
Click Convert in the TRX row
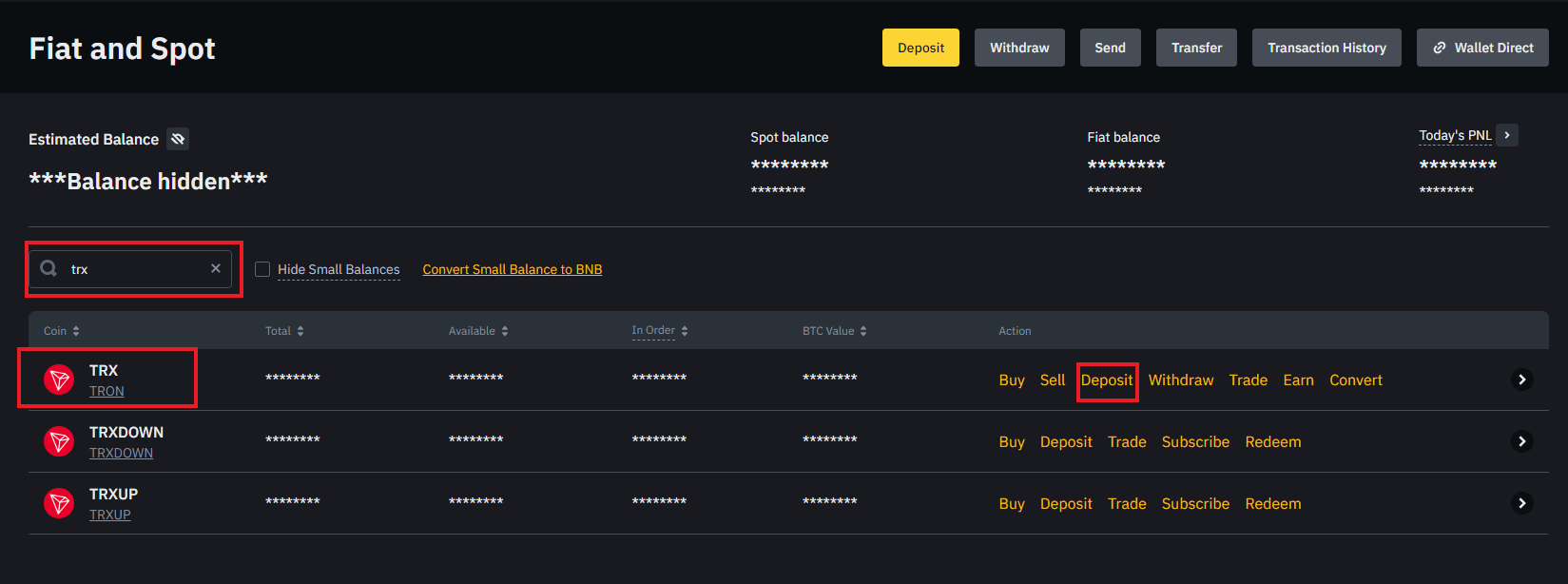(1356, 380)
